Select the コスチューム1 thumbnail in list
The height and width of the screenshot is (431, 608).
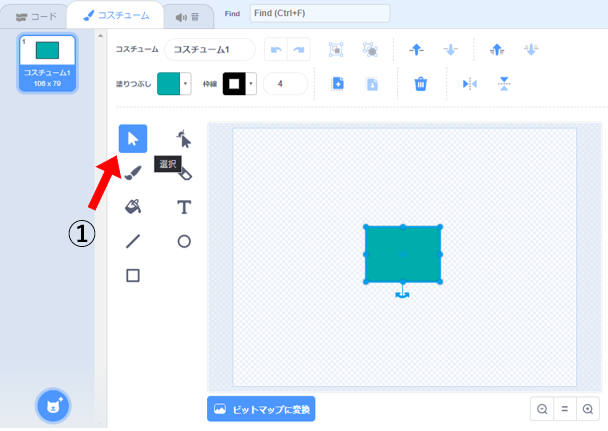[x=47, y=64]
